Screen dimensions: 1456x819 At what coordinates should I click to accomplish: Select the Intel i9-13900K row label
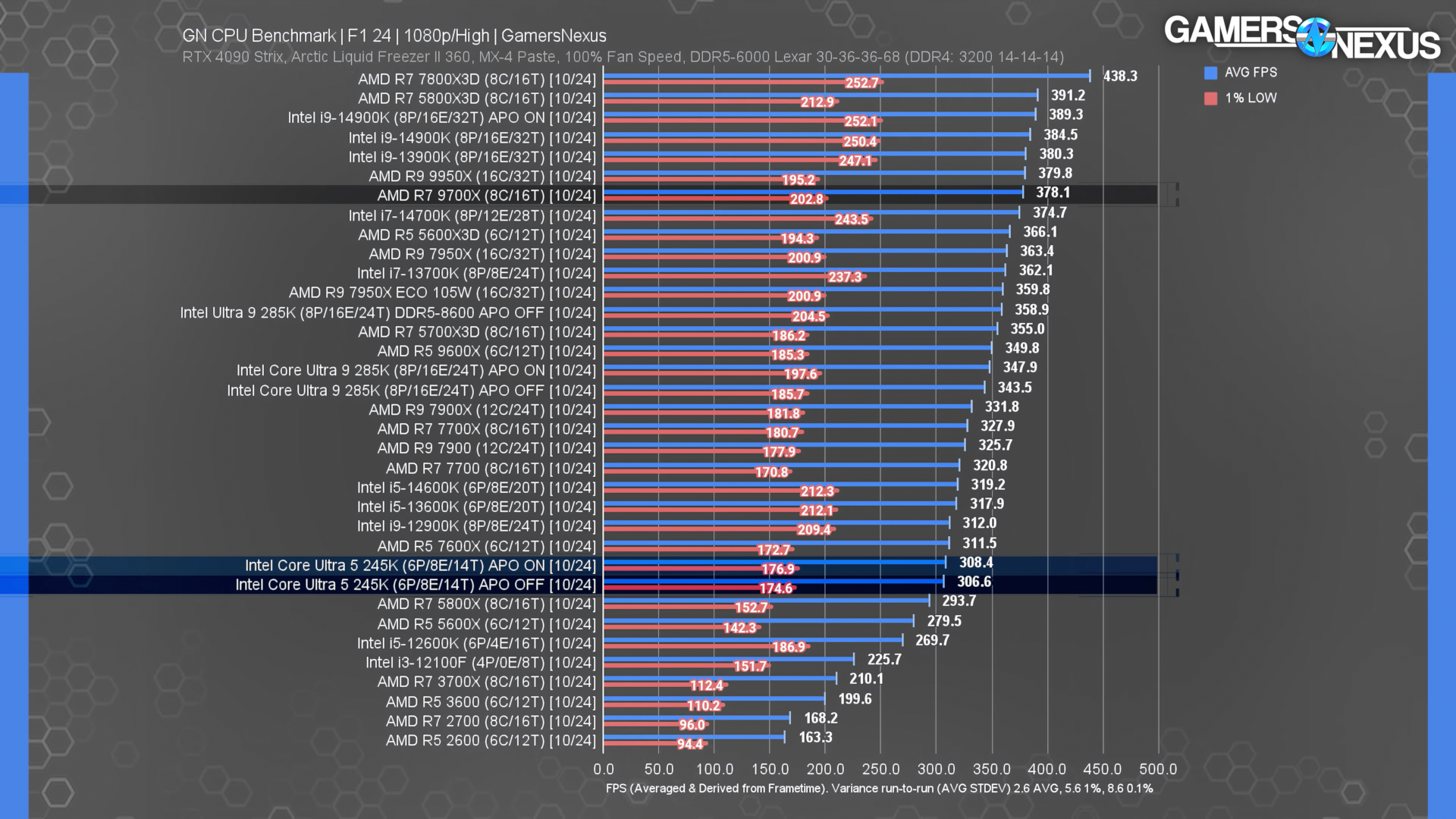tap(472, 157)
